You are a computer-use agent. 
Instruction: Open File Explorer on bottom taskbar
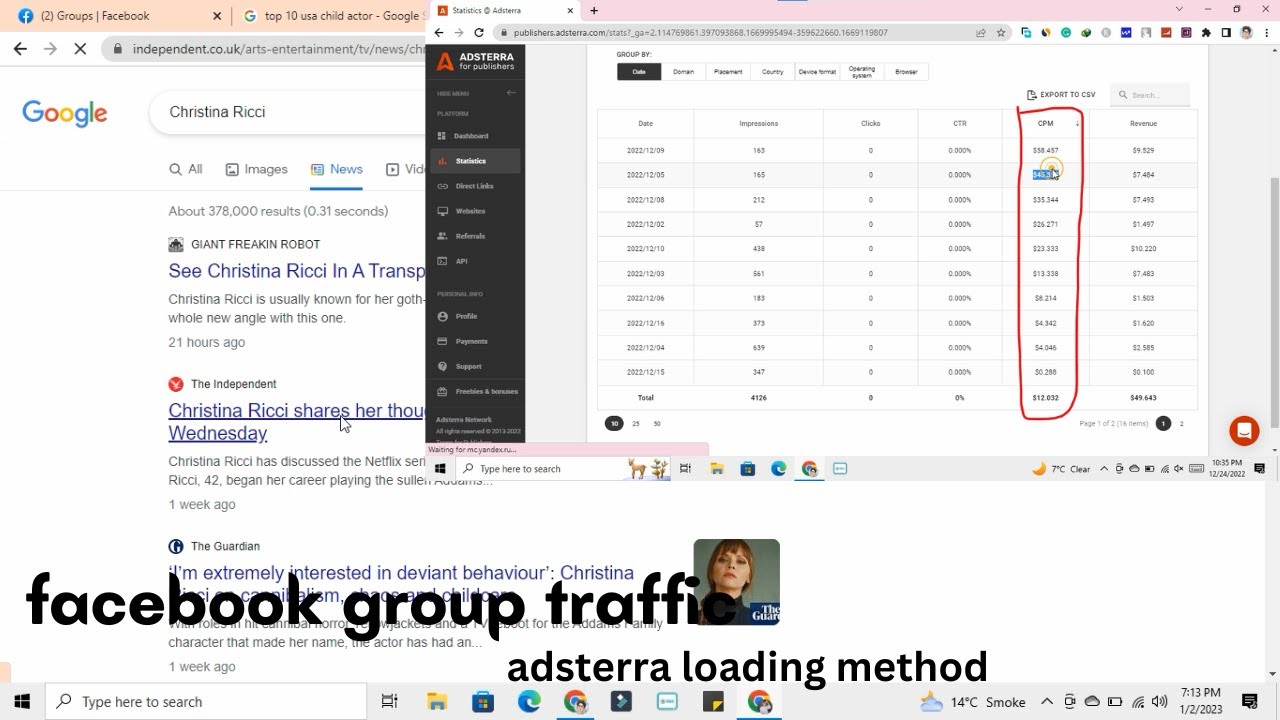(437, 702)
